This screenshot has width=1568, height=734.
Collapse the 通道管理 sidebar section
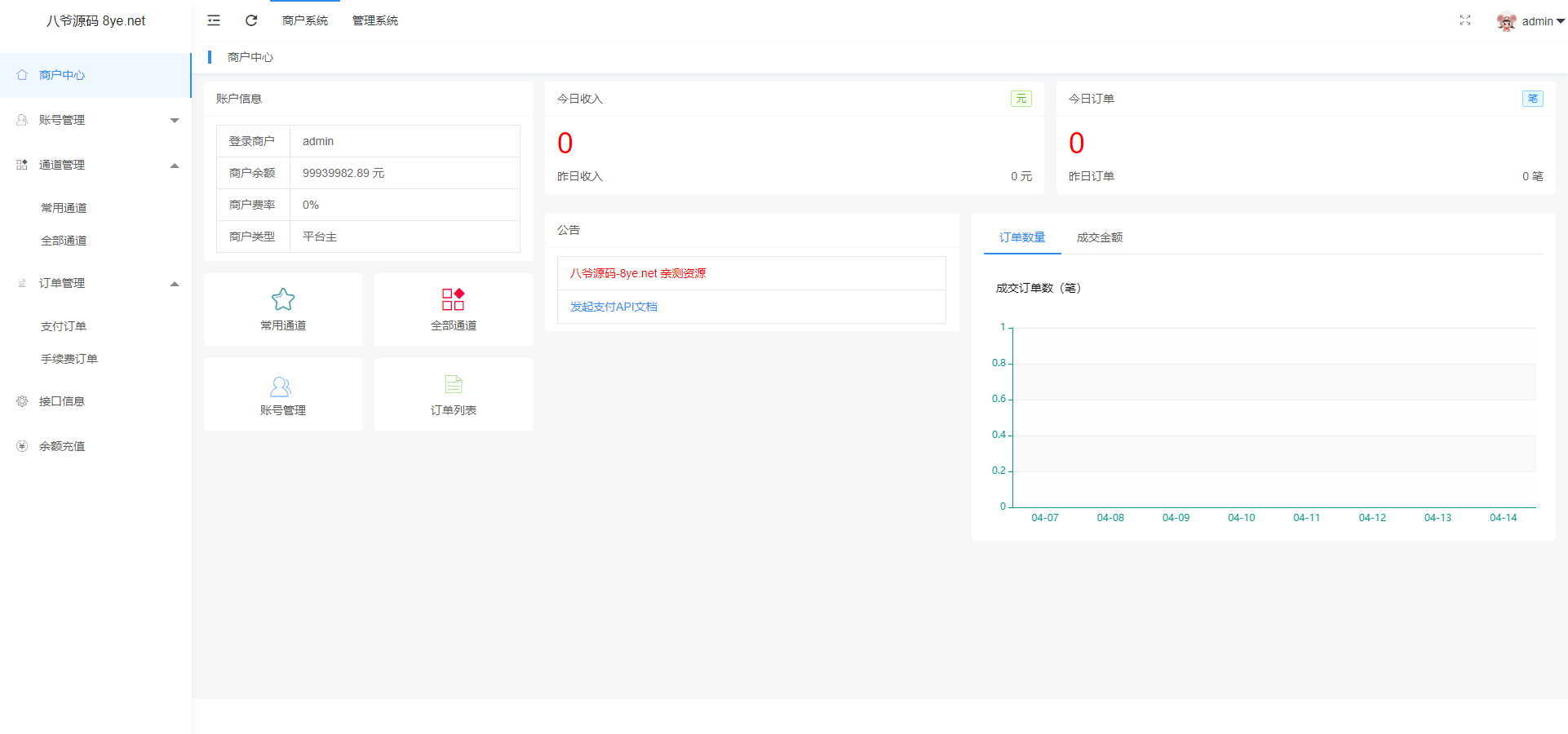coord(174,165)
